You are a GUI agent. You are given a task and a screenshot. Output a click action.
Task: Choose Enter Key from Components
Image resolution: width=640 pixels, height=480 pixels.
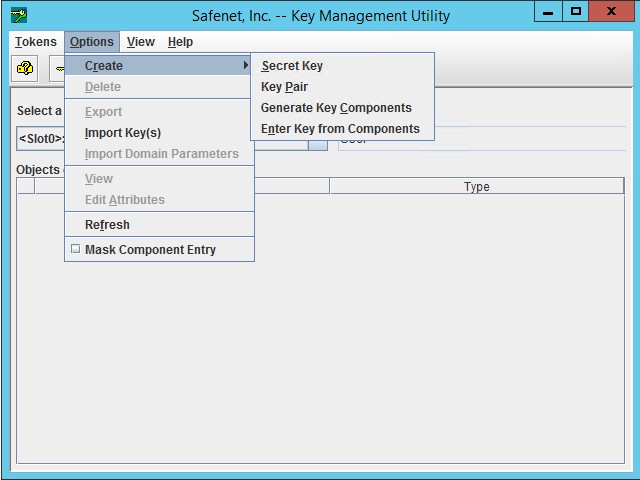pyautogui.click(x=340, y=129)
